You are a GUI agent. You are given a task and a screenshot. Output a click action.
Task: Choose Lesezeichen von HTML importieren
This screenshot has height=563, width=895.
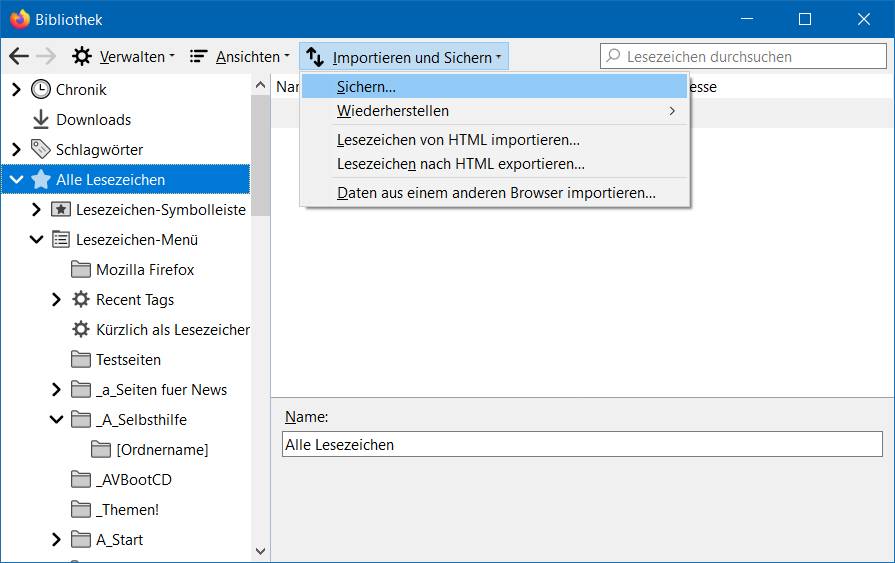pos(458,140)
